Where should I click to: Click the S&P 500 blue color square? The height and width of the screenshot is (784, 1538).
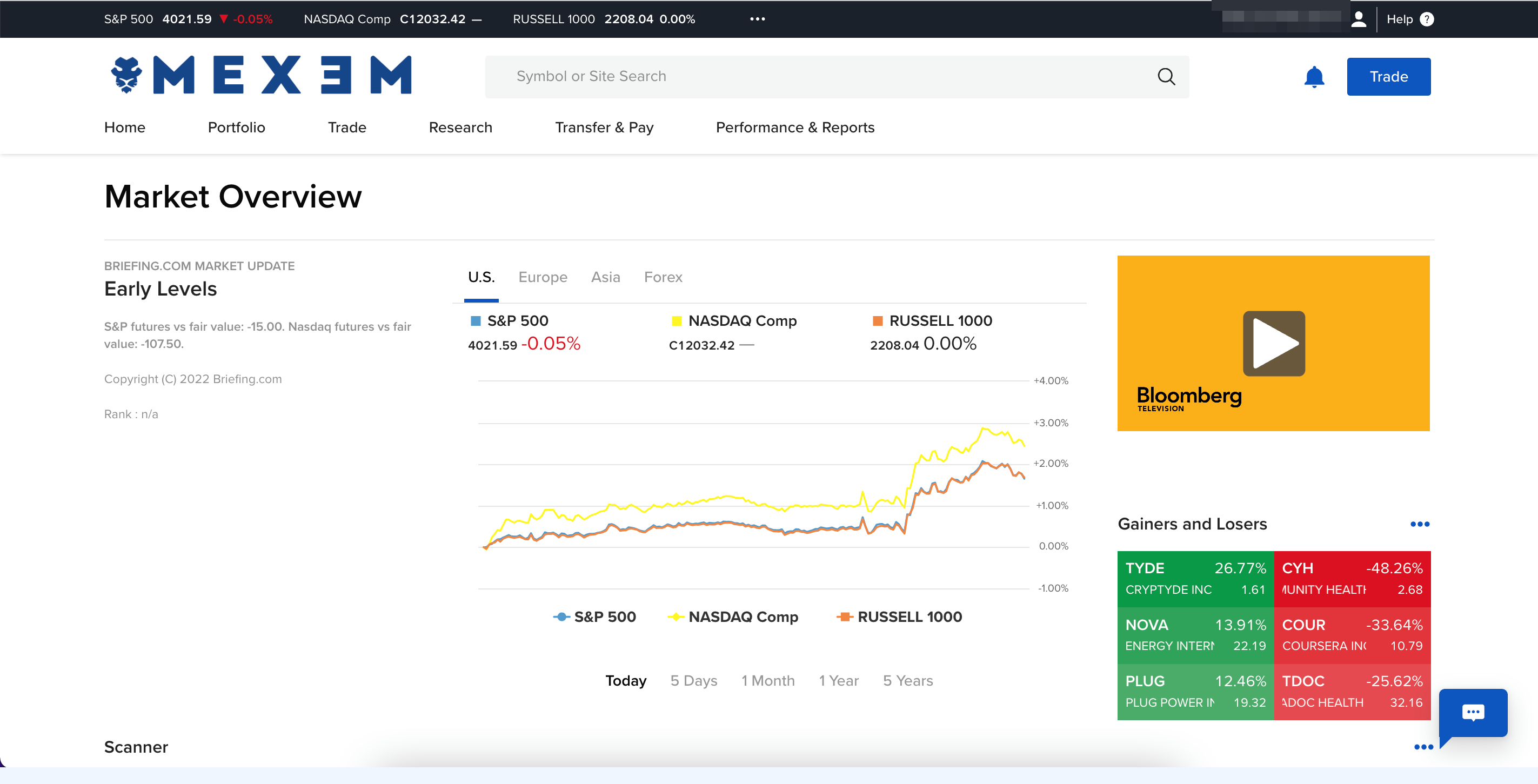[475, 321]
